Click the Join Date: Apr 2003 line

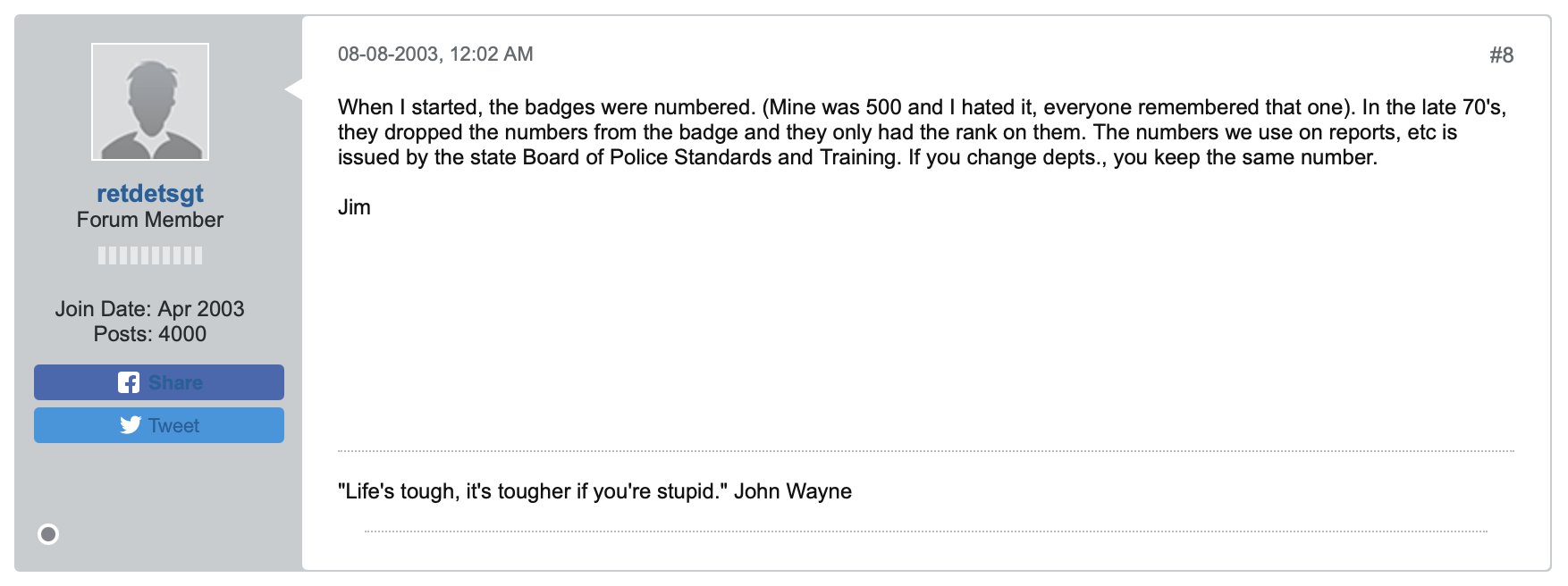point(150,309)
